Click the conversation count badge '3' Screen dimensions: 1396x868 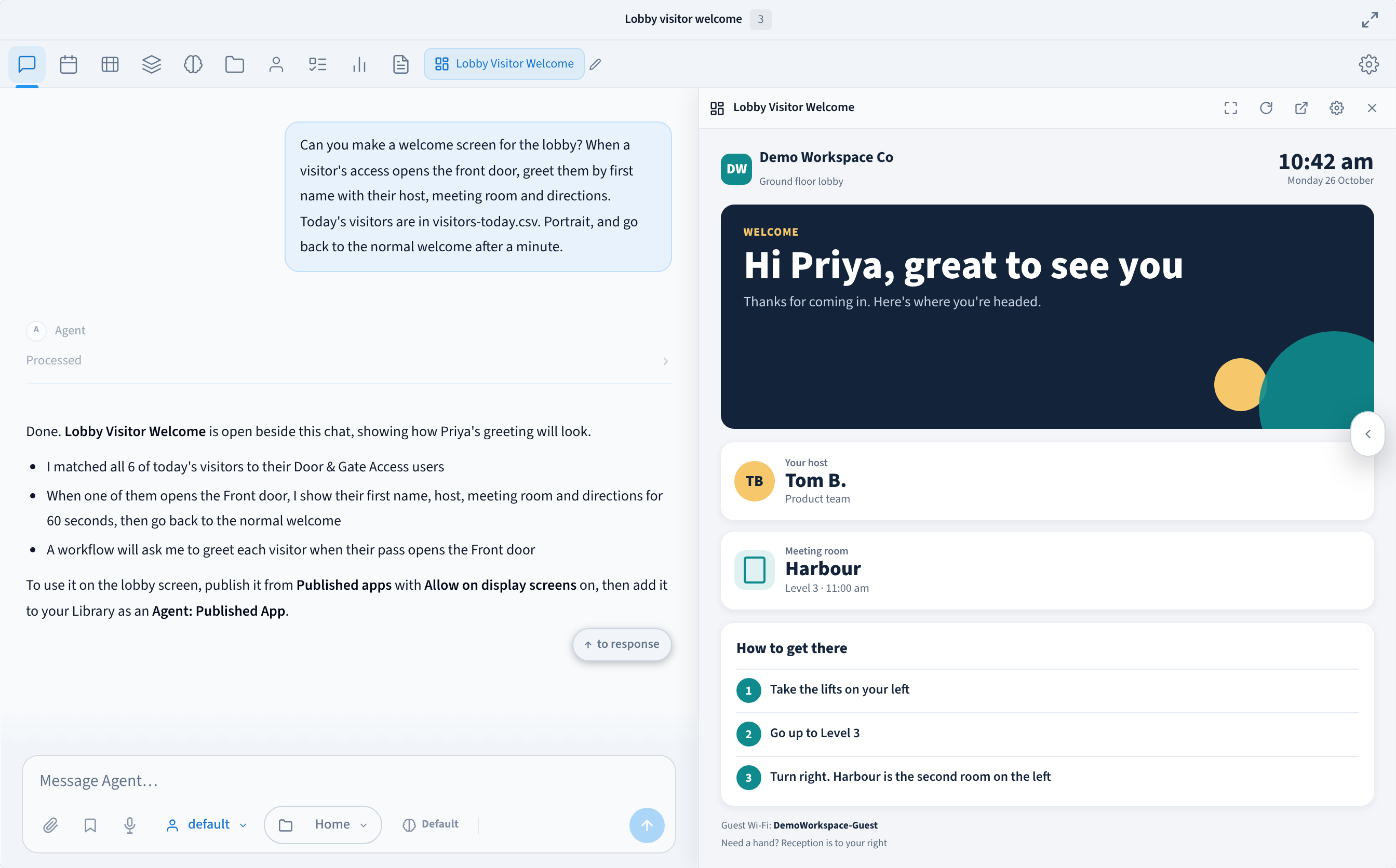[x=760, y=19]
